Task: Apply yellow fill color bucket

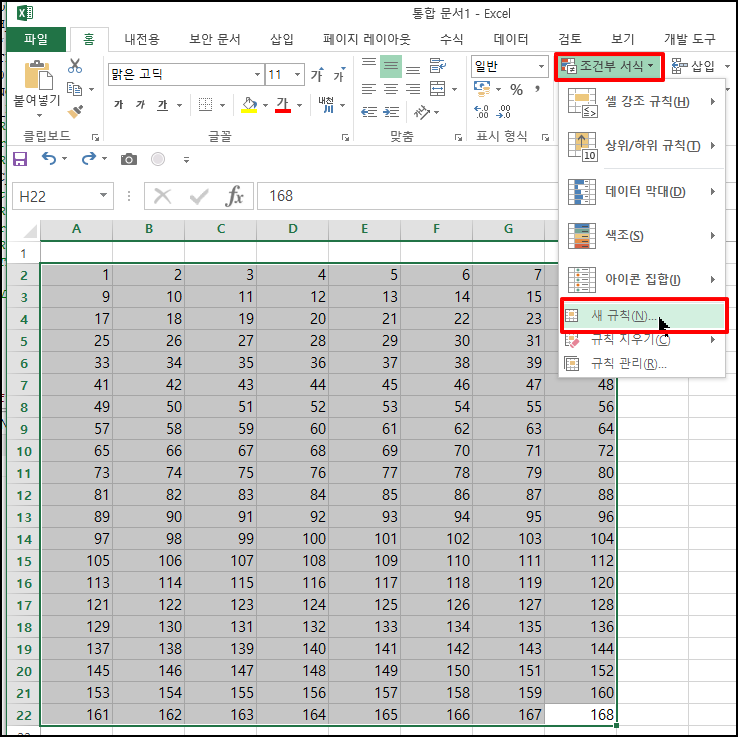Action: click(x=249, y=104)
